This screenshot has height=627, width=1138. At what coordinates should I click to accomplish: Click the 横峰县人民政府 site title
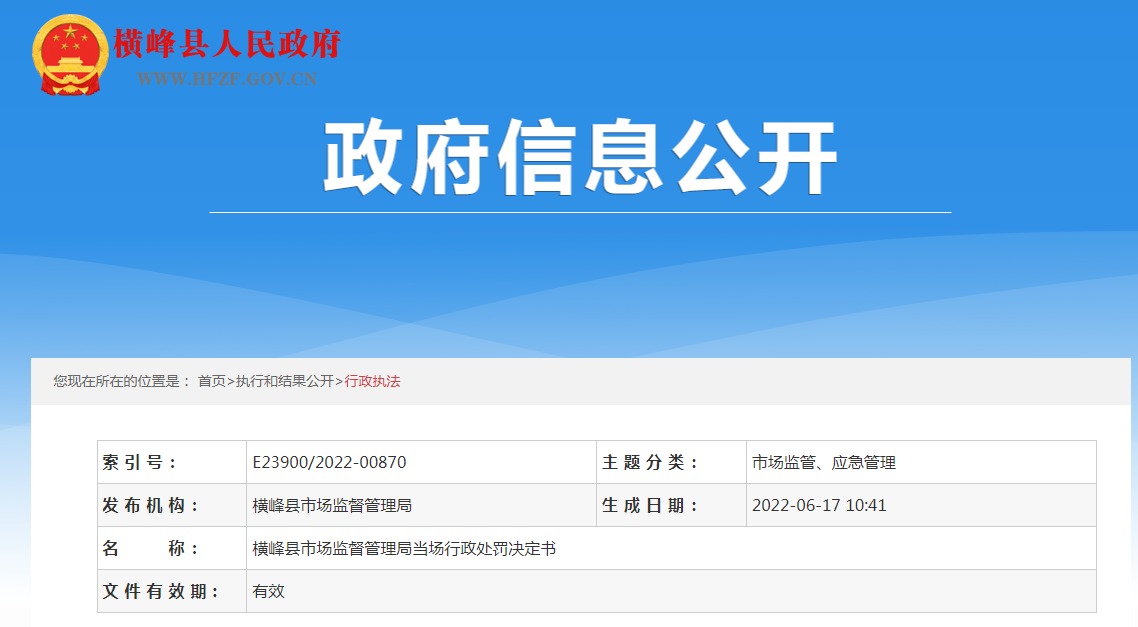point(227,44)
